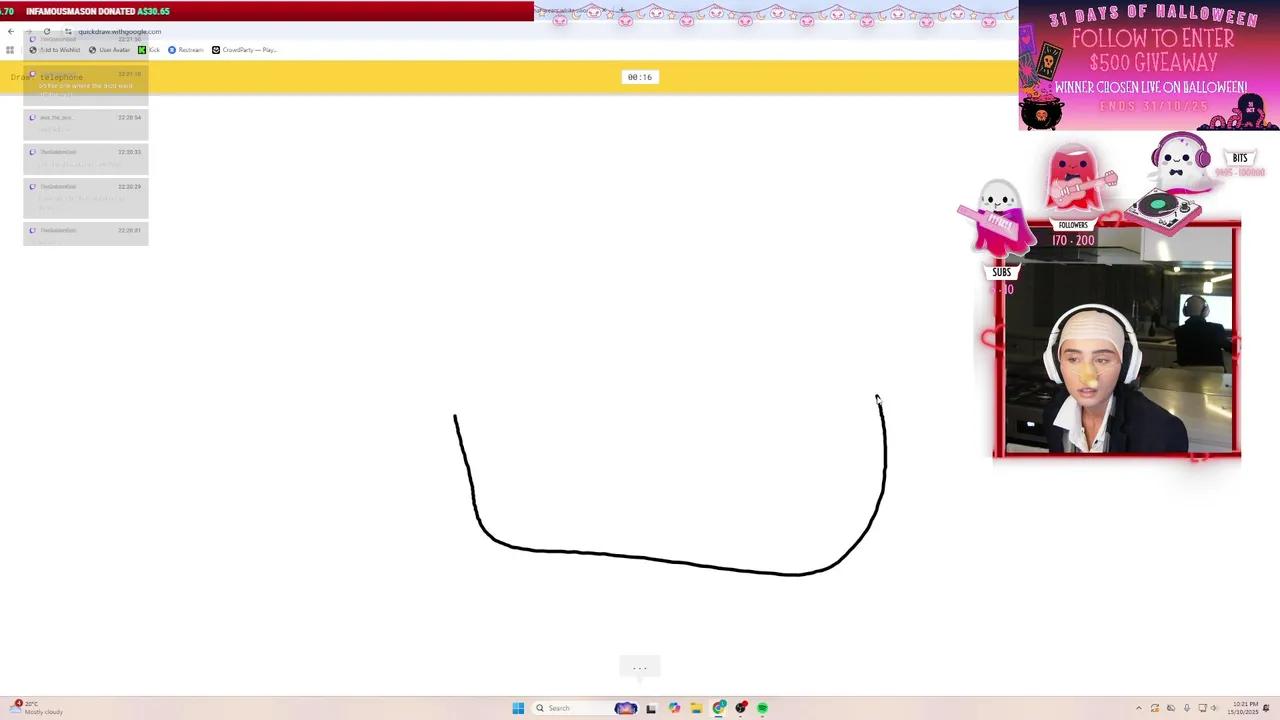Open the Add to Wishlist bookmark

[55, 50]
